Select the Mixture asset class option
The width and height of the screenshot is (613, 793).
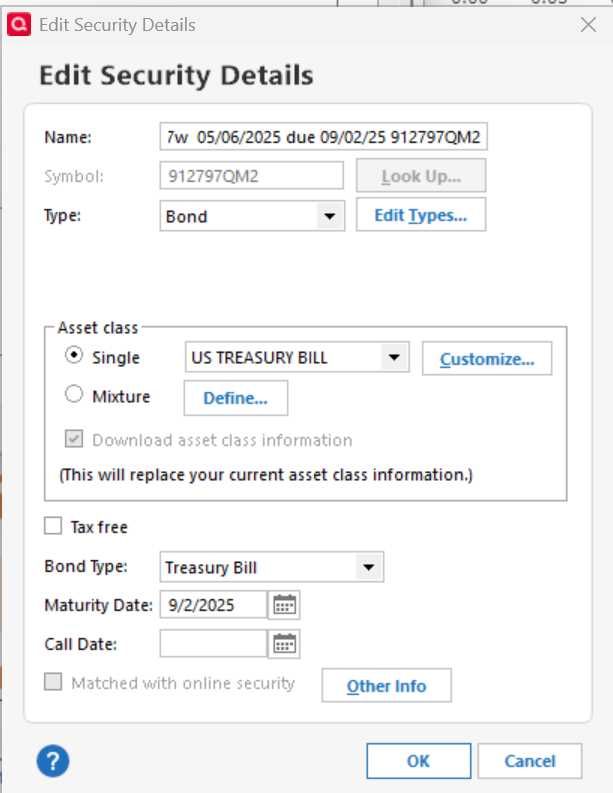74,394
